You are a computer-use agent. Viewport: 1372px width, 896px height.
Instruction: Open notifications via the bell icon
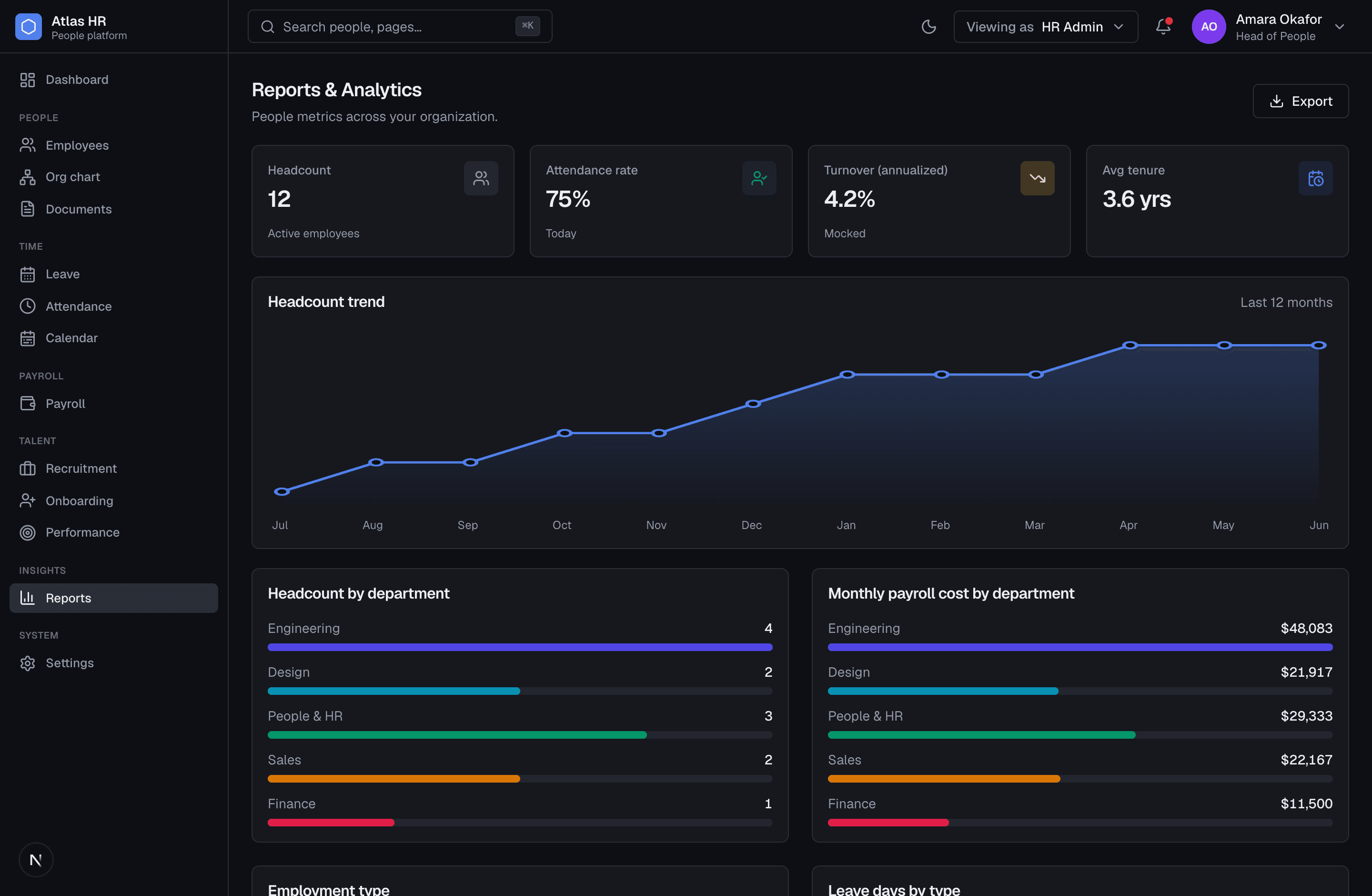click(x=1163, y=27)
